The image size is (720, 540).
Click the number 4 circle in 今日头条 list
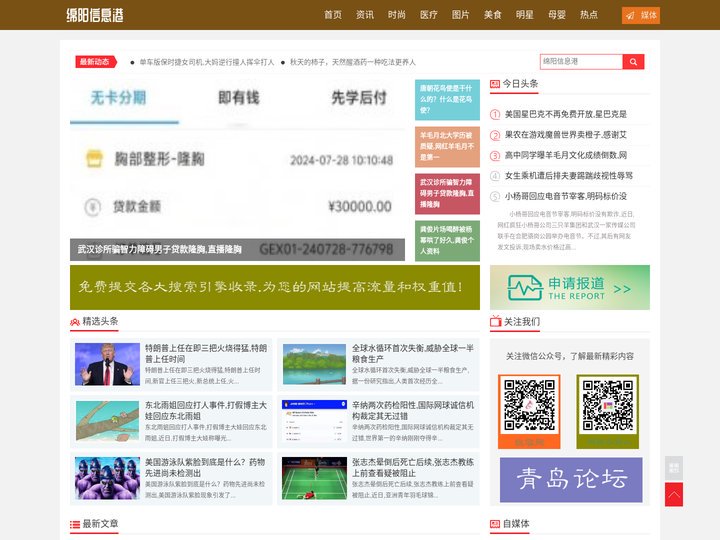(495, 176)
